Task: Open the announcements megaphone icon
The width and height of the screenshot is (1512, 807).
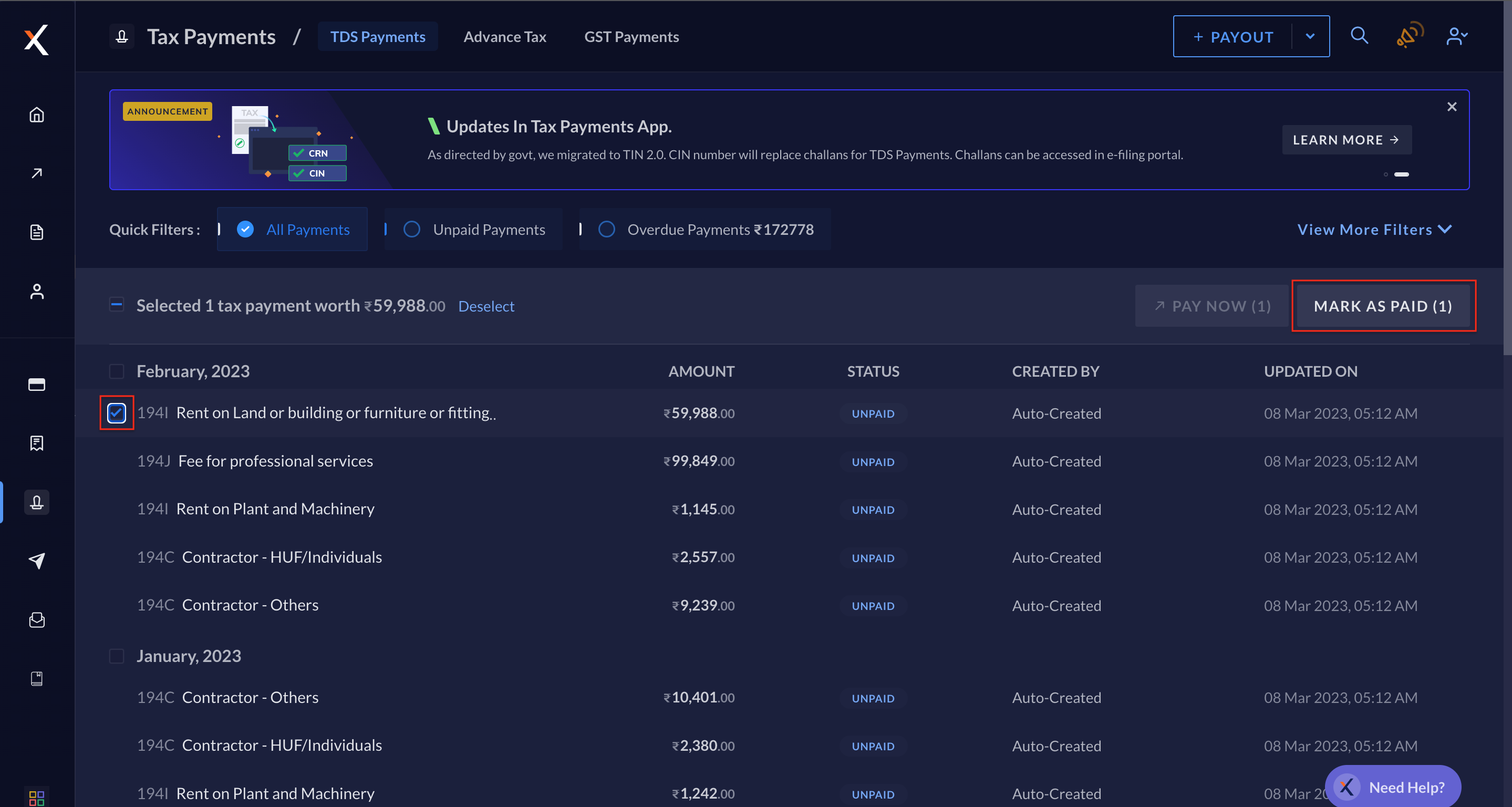Action: pos(1409,35)
